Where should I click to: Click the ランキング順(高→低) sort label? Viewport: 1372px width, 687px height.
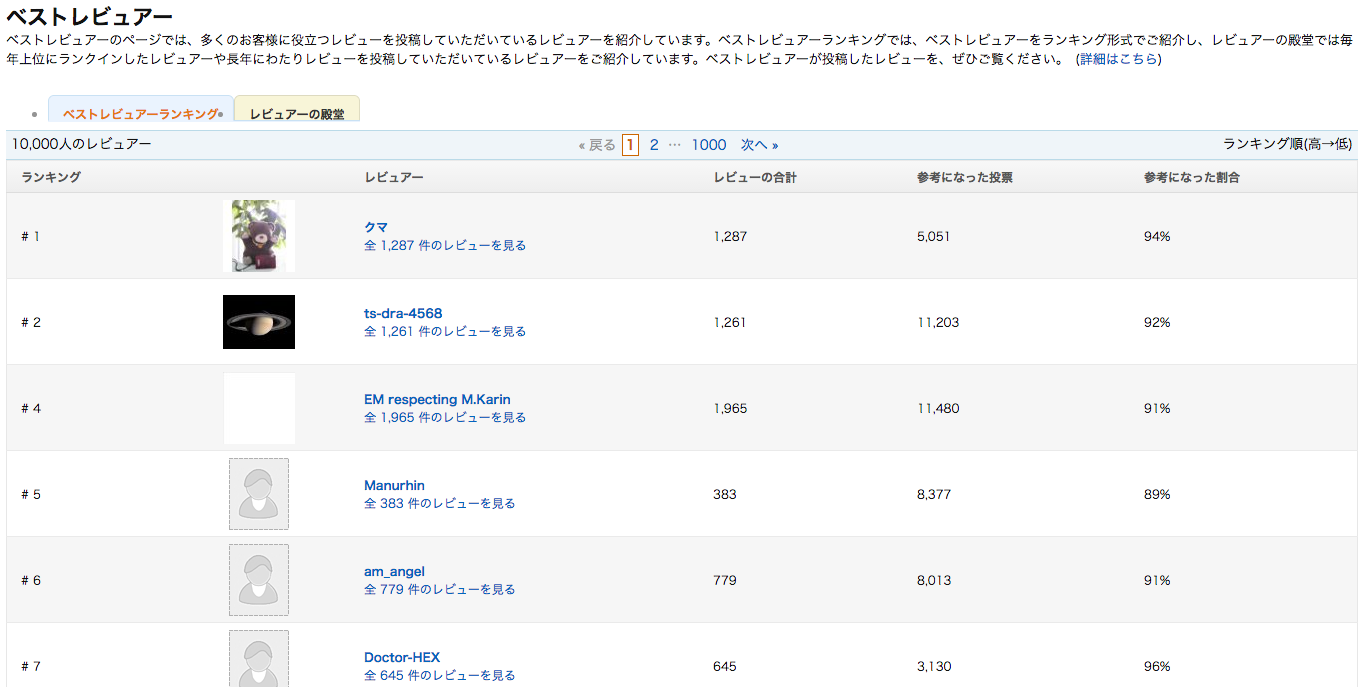(1288, 144)
